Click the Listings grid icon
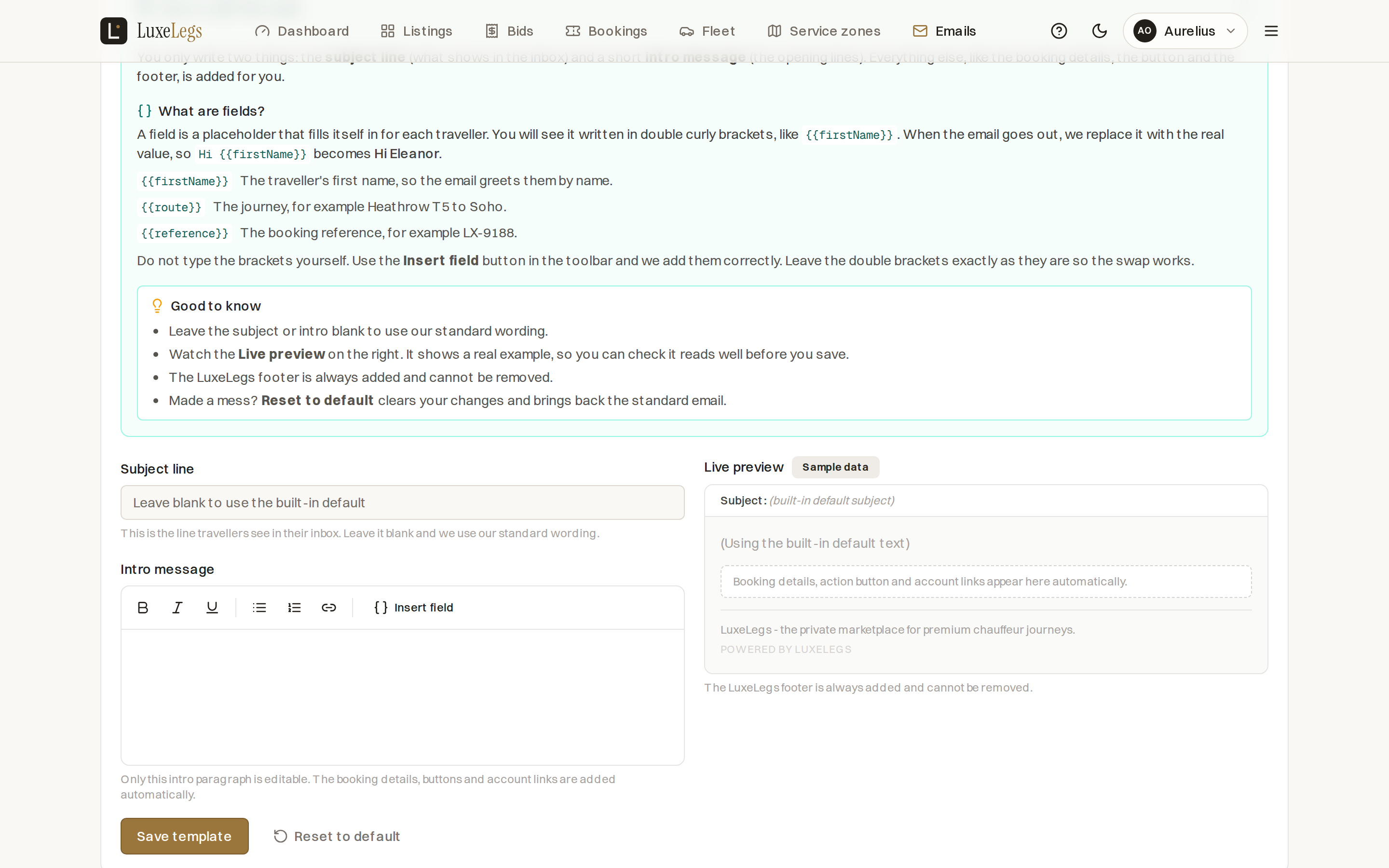Screen dimensions: 1389x868 coord(387,31)
